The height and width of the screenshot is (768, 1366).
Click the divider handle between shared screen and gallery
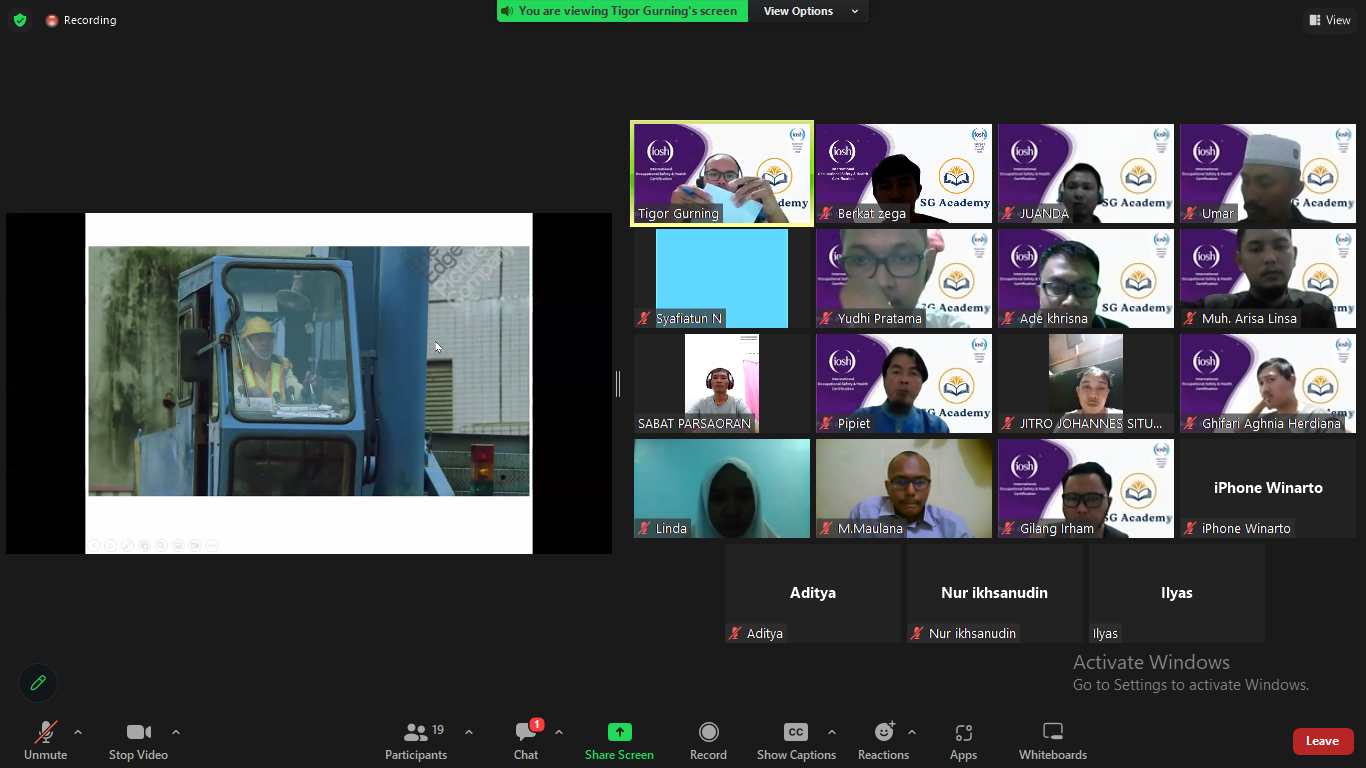[x=618, y=383]
